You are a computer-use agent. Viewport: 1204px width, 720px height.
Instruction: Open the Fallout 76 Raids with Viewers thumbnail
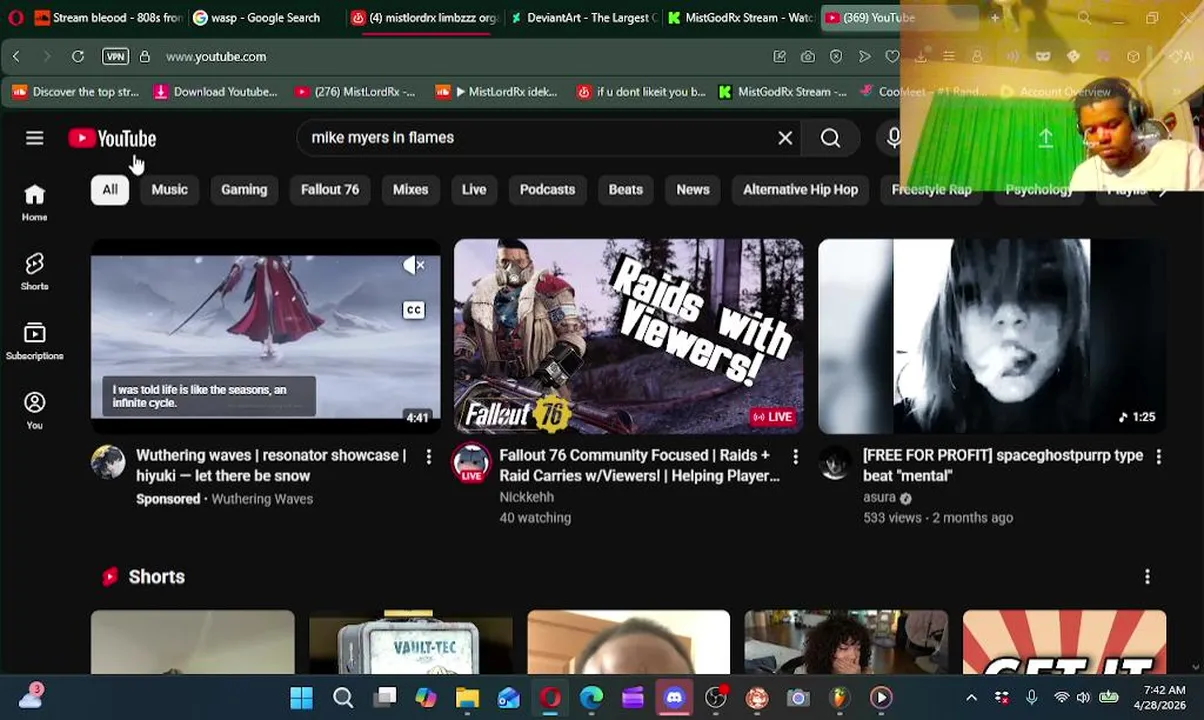(628, 336)
